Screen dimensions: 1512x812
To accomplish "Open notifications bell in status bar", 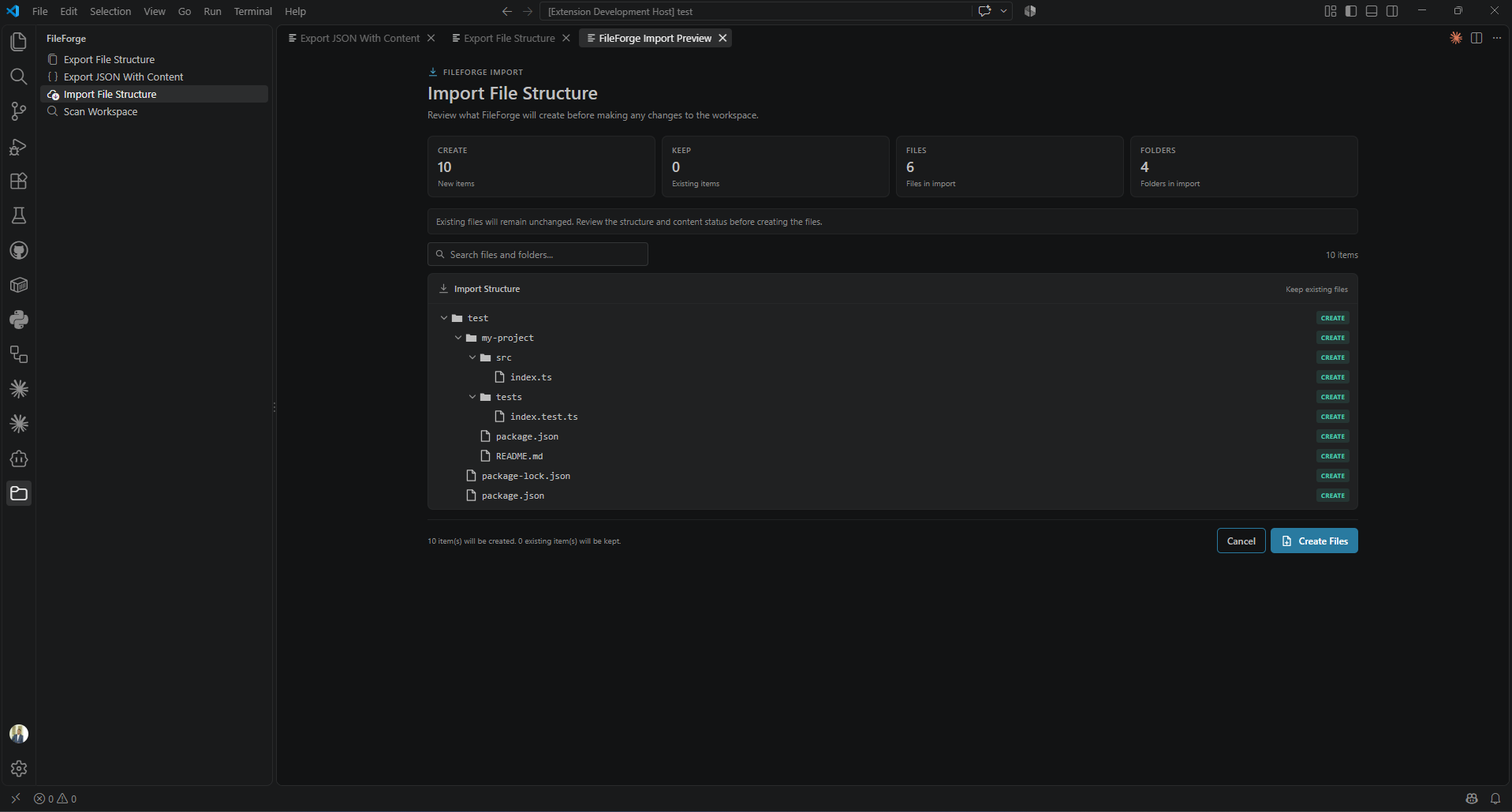I will point(1495,799).
